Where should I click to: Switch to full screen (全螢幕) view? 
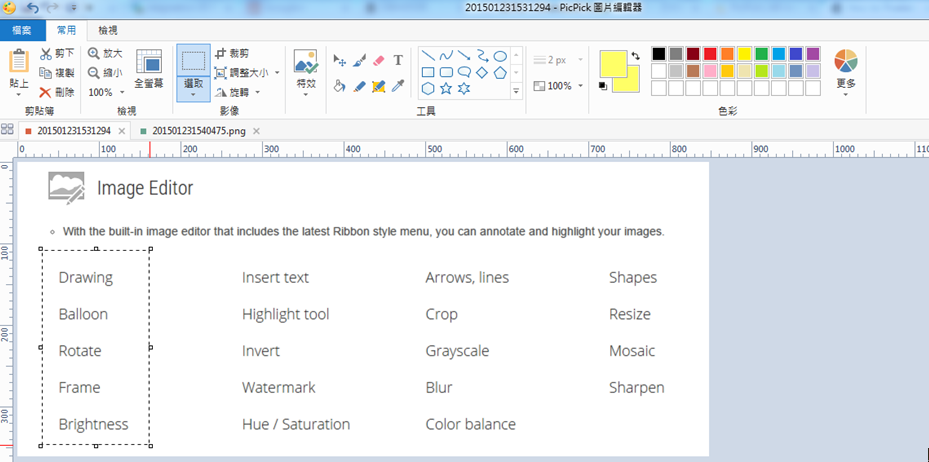(149, 69)
